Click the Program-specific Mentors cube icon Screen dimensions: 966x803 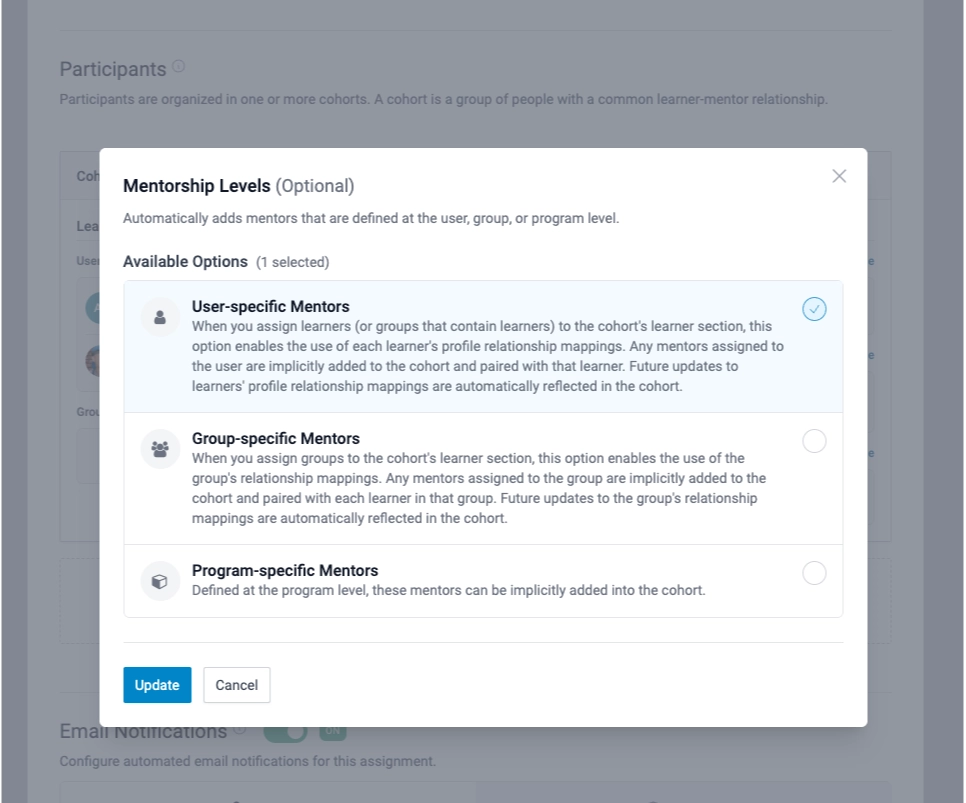(160, 581)
